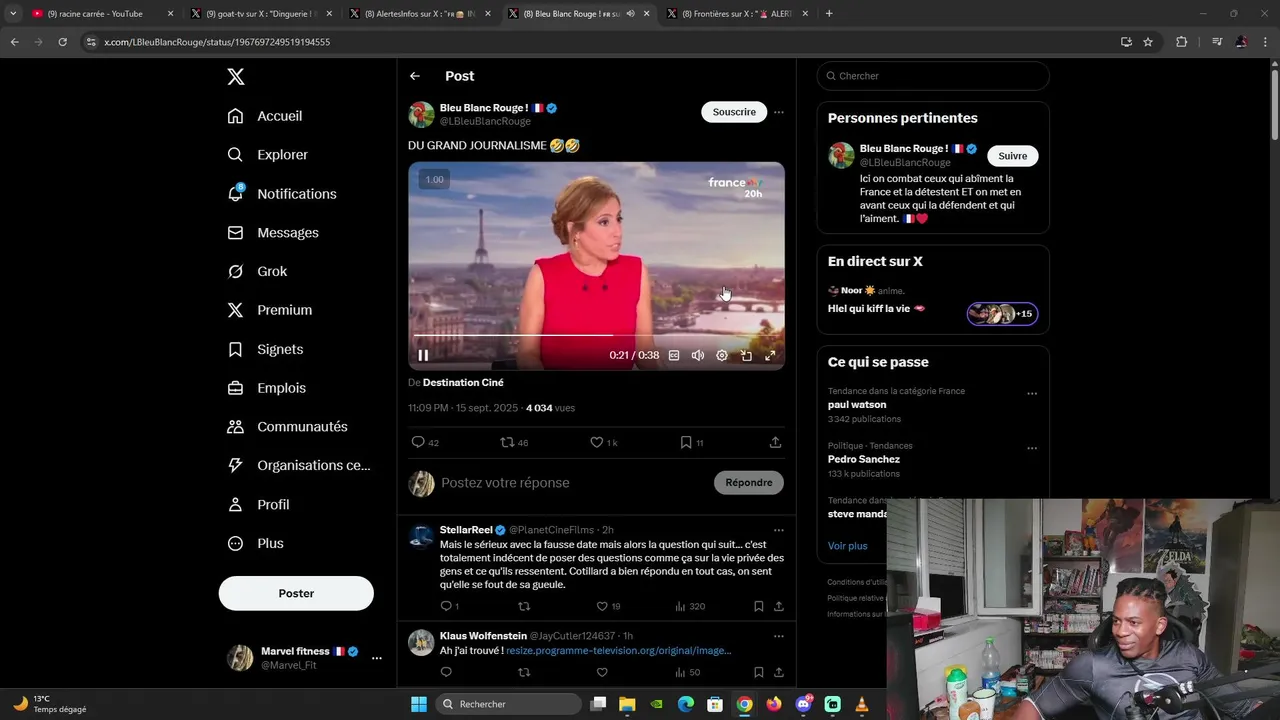Open File Explorer from taskbar

coord(627,704)
